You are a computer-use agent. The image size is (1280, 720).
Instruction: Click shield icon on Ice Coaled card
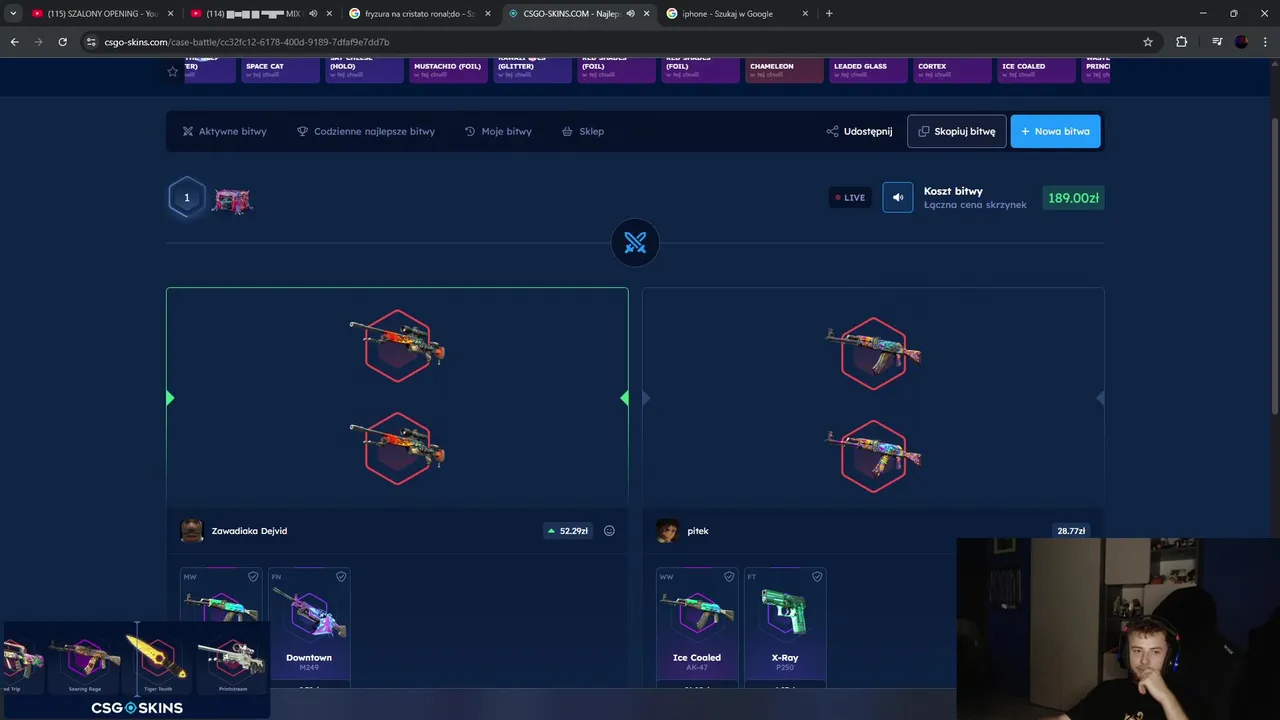point(729,577)
